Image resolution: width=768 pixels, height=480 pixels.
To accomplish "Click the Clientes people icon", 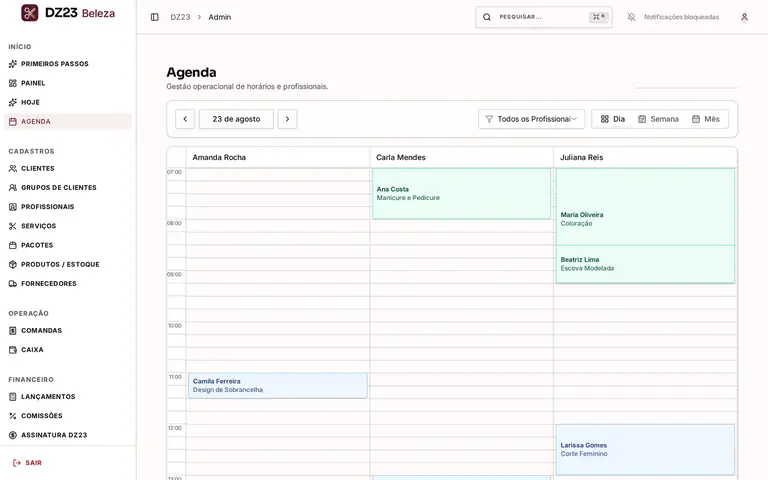I will click(13, 168).
